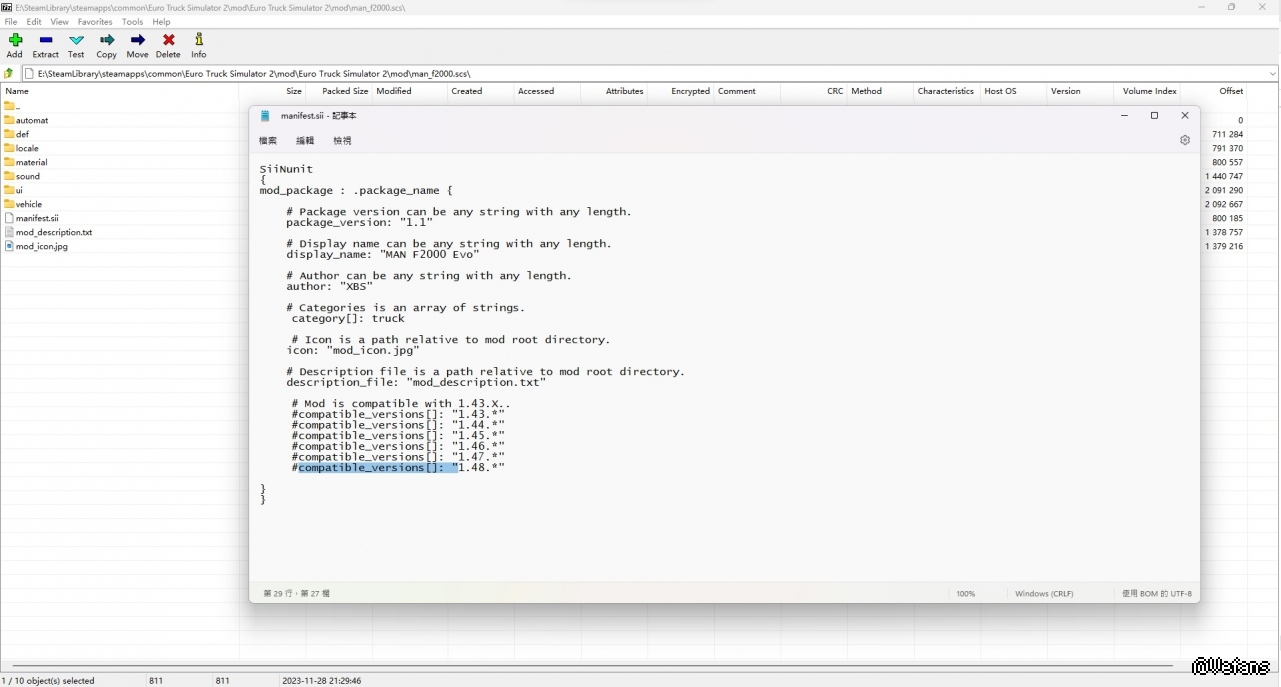
Task: Click the line and column indicator in Notepad
Action: coord(297,594)
